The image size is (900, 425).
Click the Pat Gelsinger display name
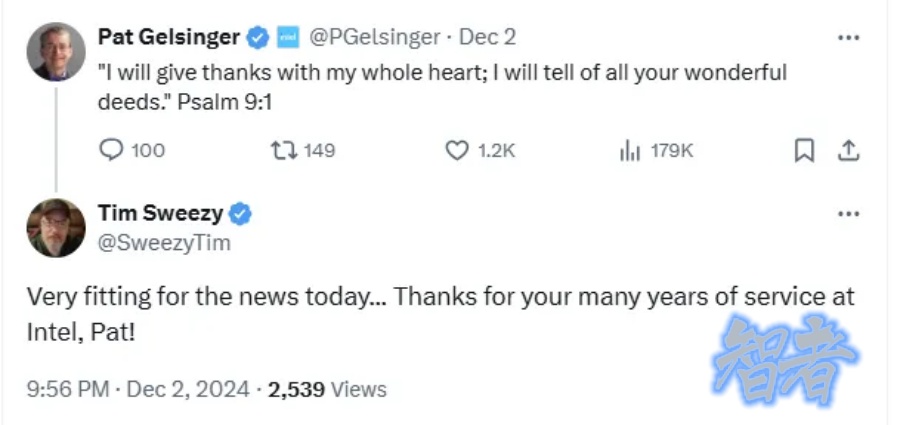coord(169,37)
